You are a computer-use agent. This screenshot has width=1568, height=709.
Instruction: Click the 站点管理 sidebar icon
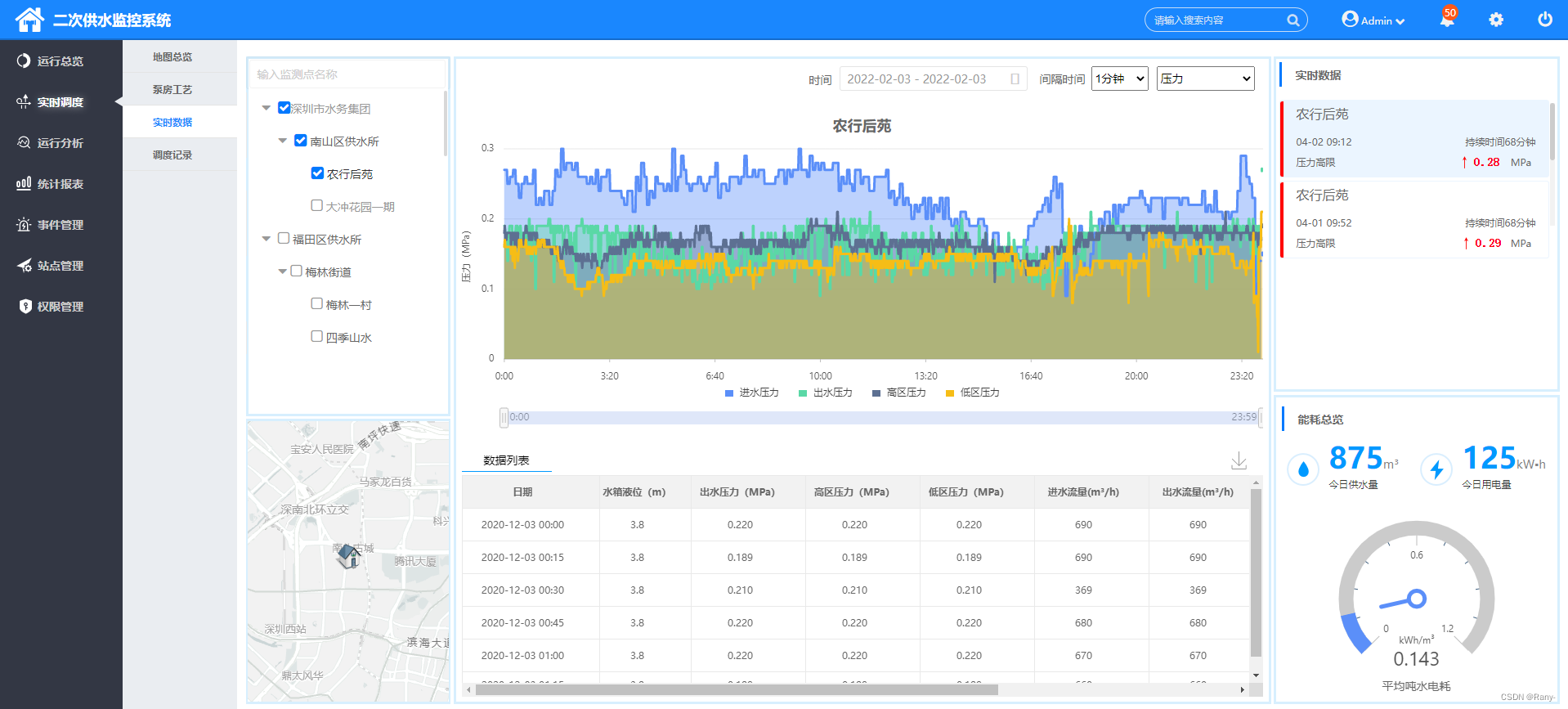tap(24, 265)
